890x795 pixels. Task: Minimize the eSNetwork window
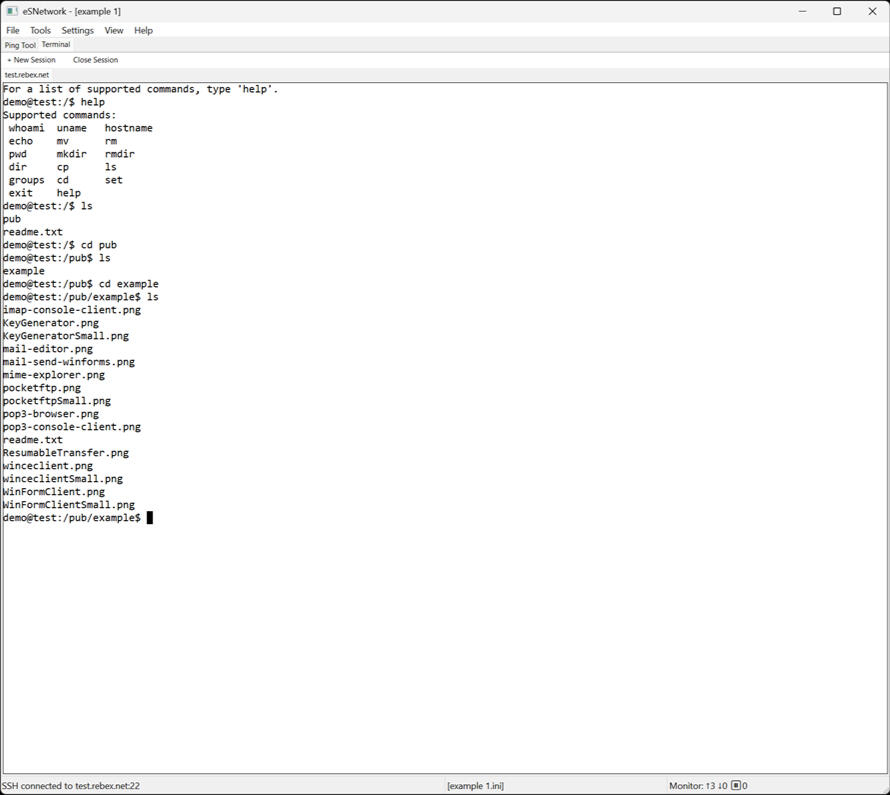pyautogui.click(x=802, y=11)
